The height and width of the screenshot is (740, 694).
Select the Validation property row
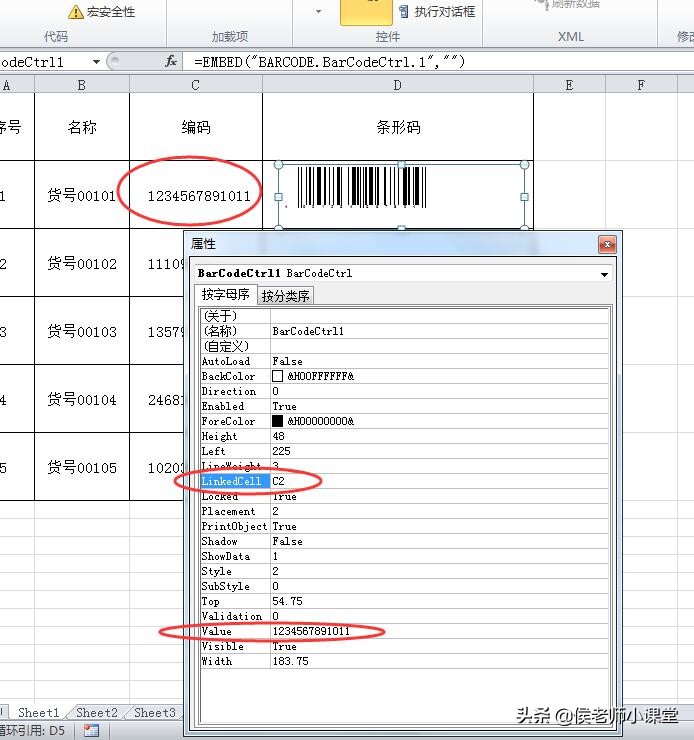[x=404, y=616]
